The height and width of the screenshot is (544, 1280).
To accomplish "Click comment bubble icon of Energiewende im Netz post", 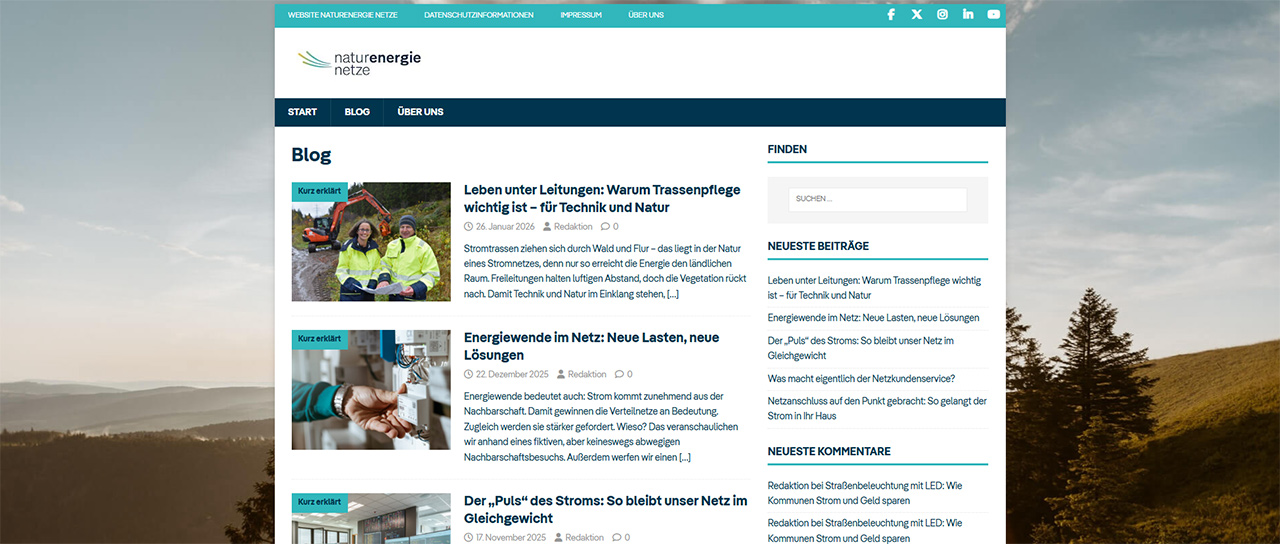I will (619, 375).
